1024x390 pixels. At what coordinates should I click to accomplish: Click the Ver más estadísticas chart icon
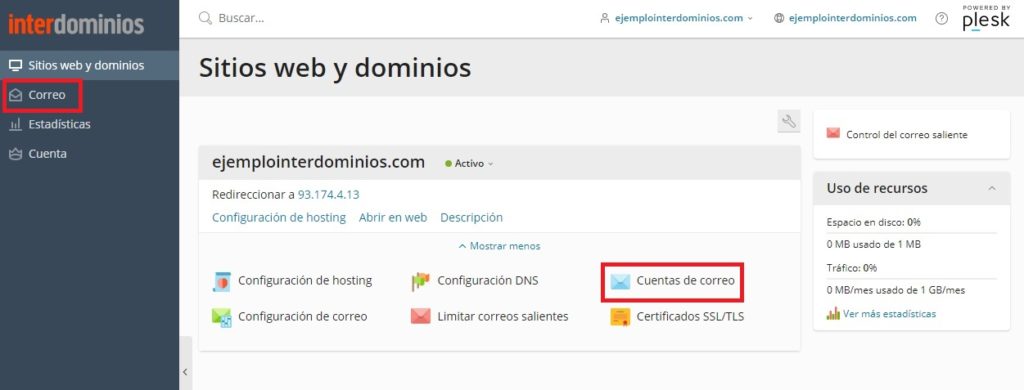point(833,314)
